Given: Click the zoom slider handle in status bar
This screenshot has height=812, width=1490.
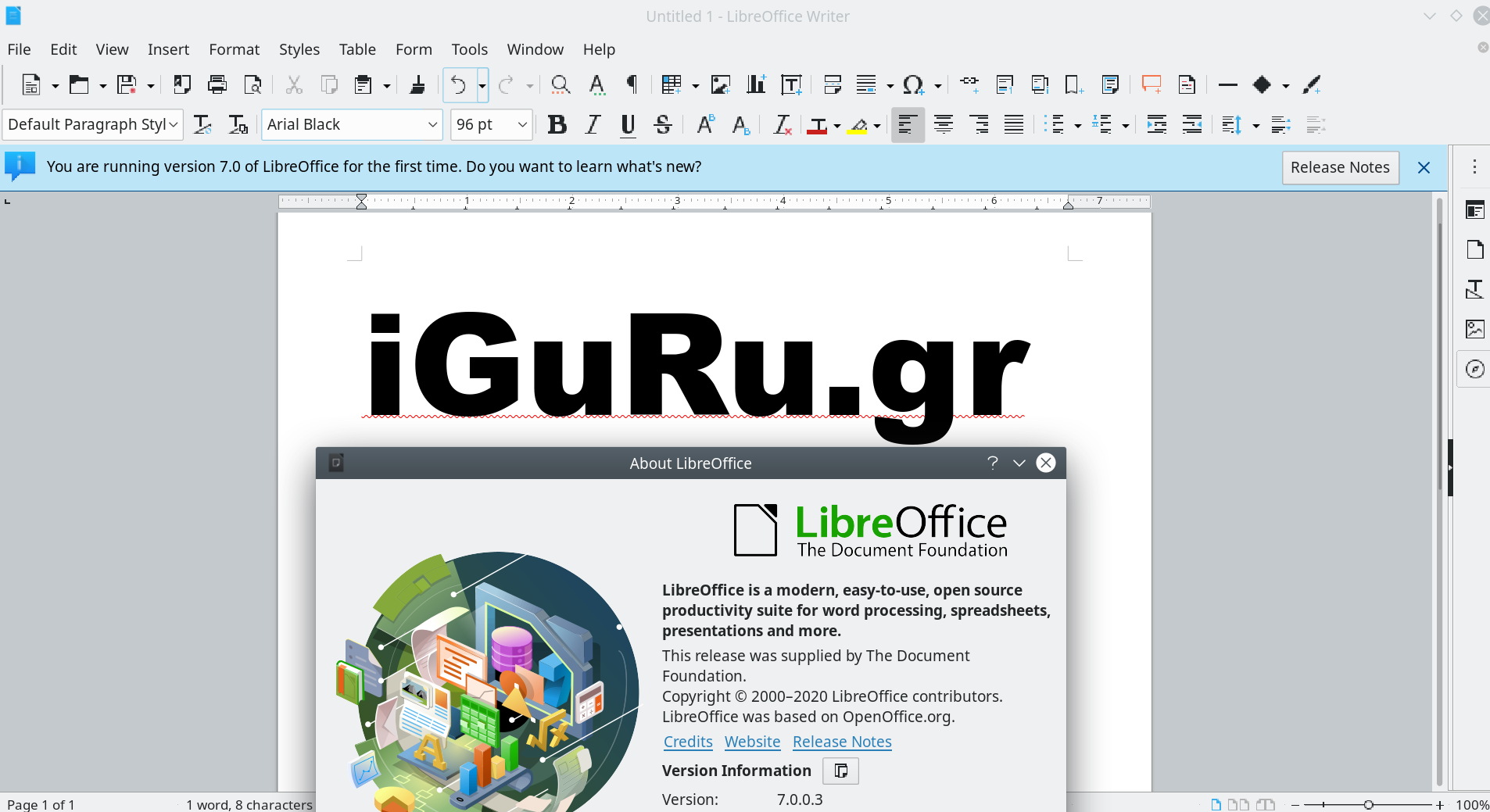Looking at the screenshot, I should click(1368, 804).
